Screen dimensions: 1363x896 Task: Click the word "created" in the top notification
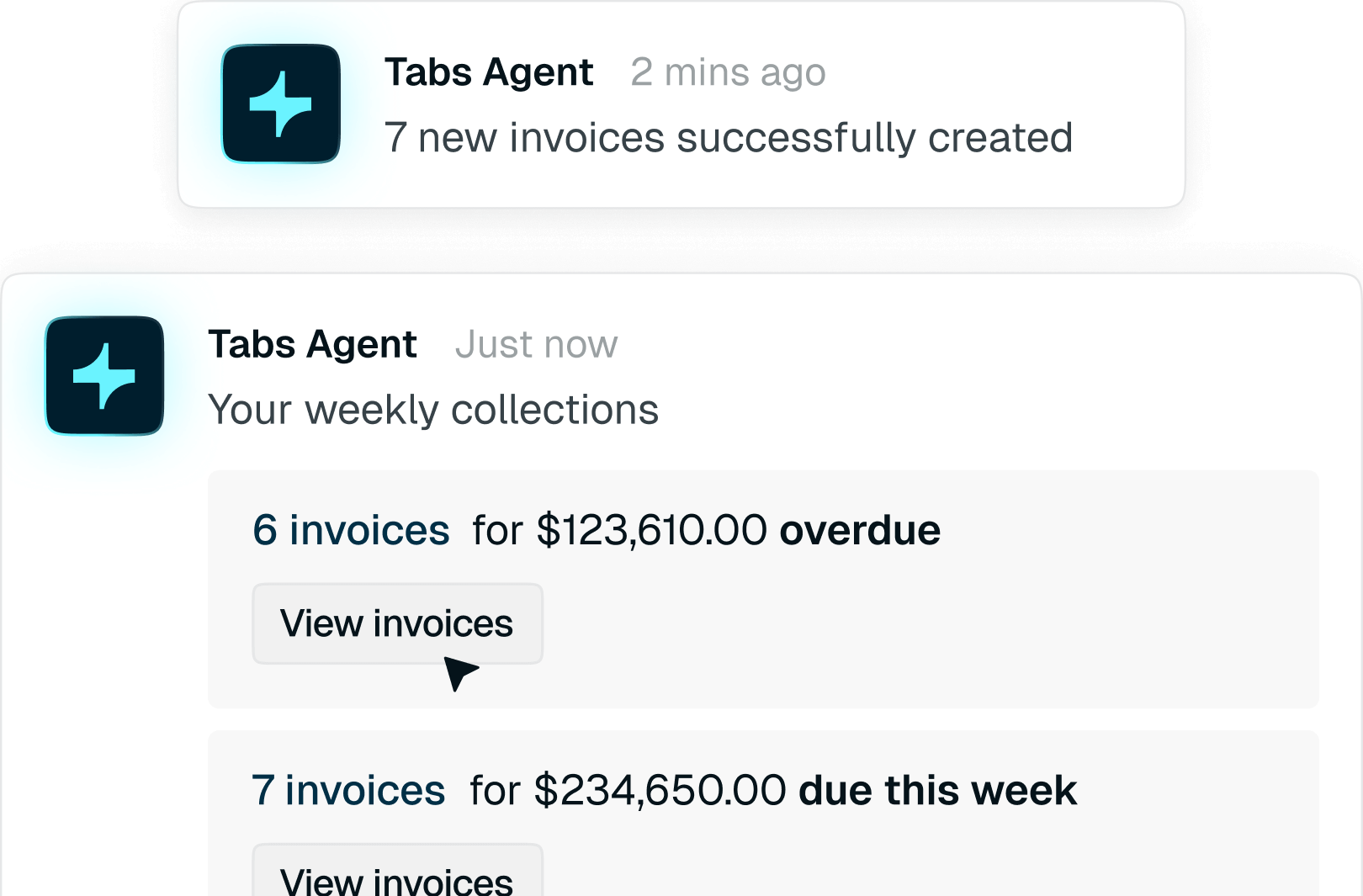(1000, 137)
